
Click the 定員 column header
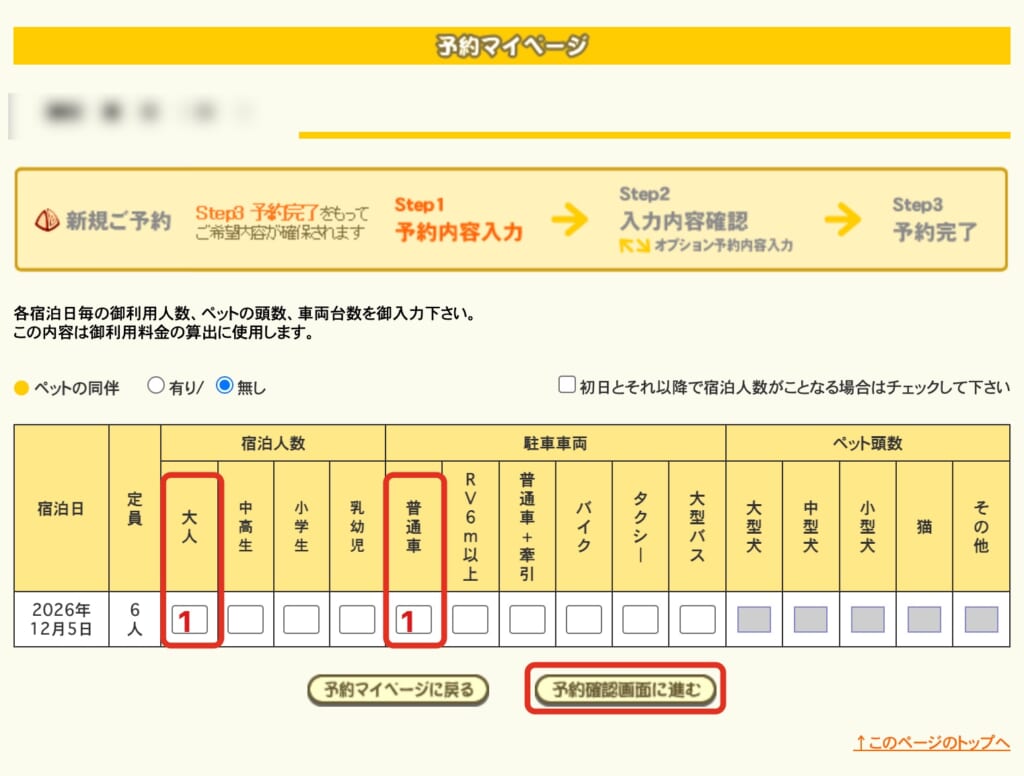coord(135,508)
